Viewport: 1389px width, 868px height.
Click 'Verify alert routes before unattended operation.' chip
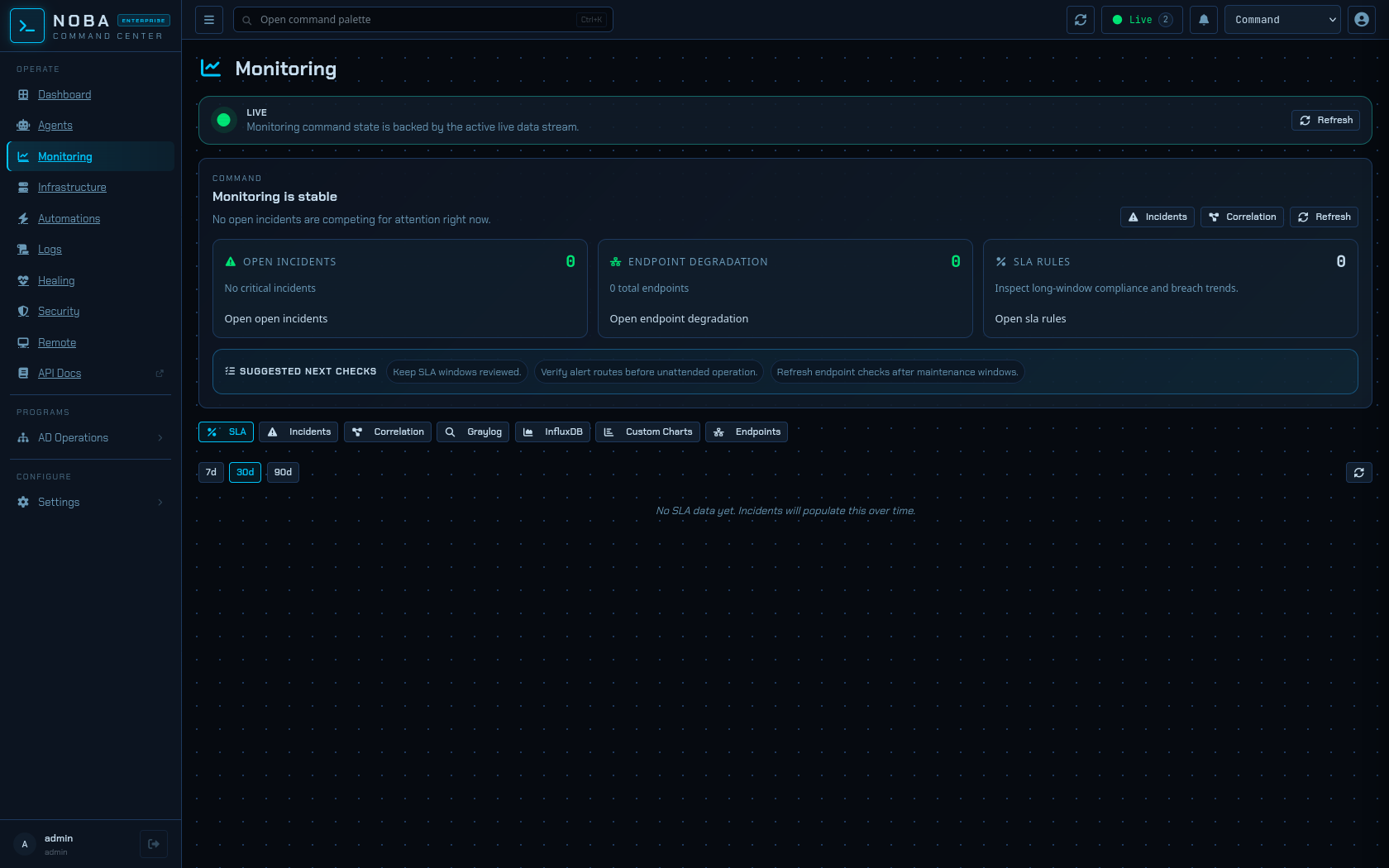[649, 372]
